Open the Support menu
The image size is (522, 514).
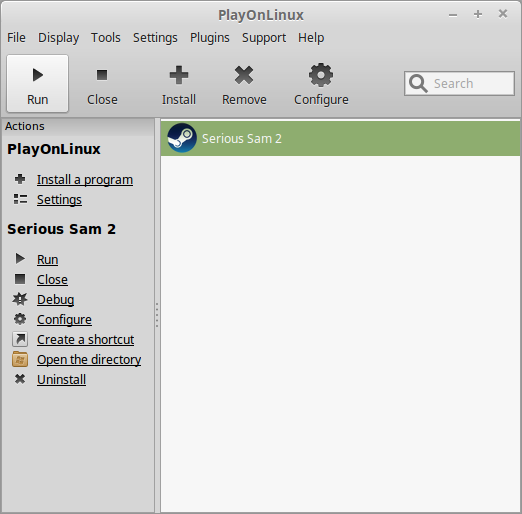264,38
